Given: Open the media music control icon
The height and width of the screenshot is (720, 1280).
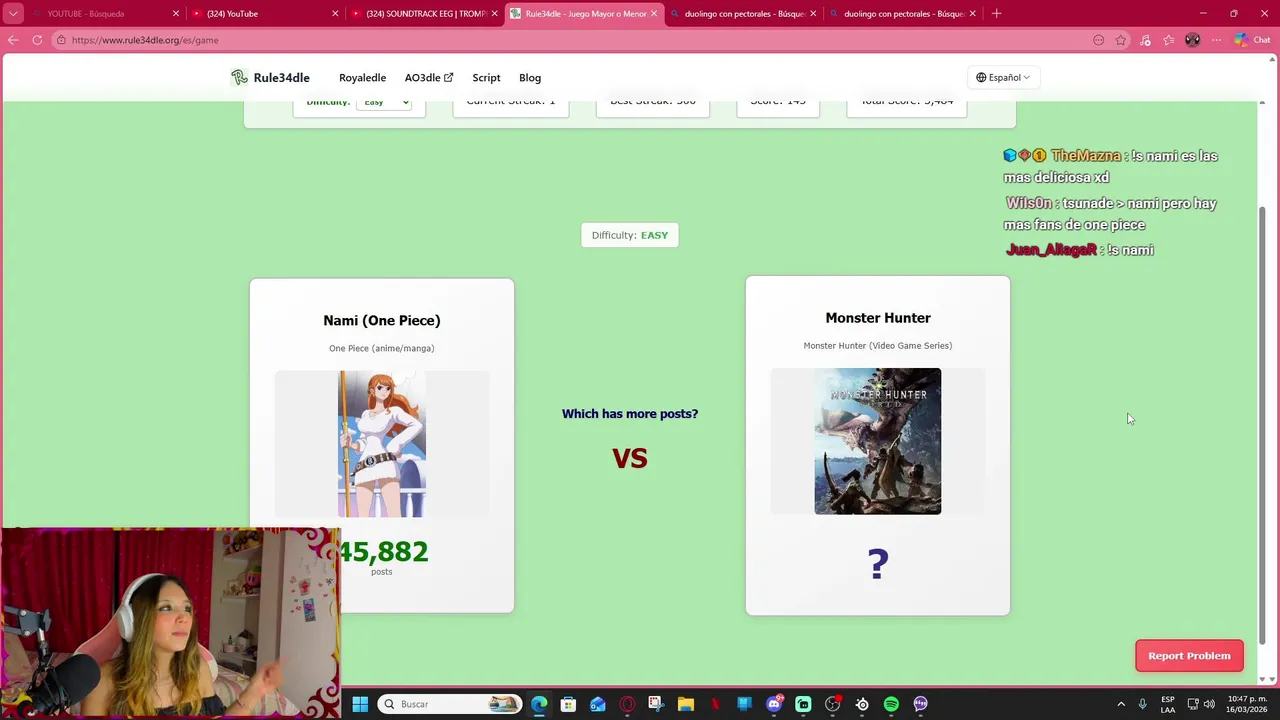Looking at the screenshot, I should pyautogui.click(x=1145, y=40).
